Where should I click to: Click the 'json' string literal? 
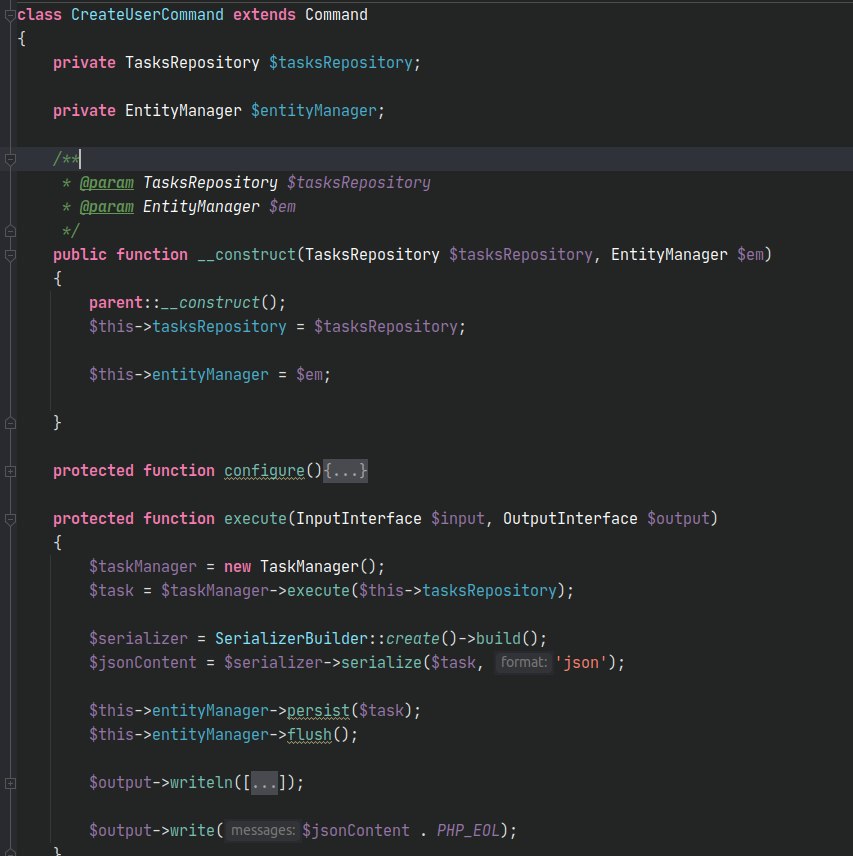click(x=581, y=663)
